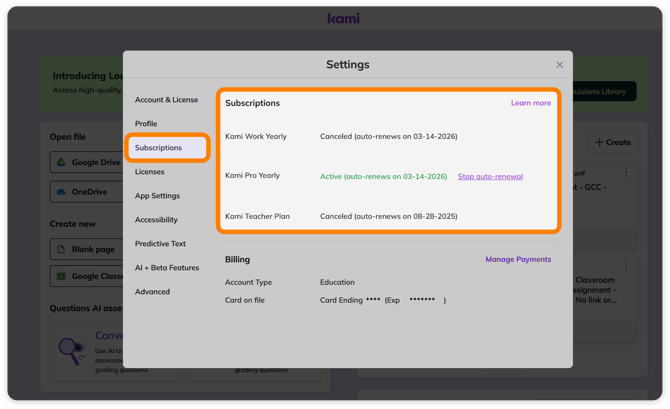Image resolution: width=670 pixels, height=409 pixels.
Task: Click Kami Pro Yearly subscription name
Action: 253,176
